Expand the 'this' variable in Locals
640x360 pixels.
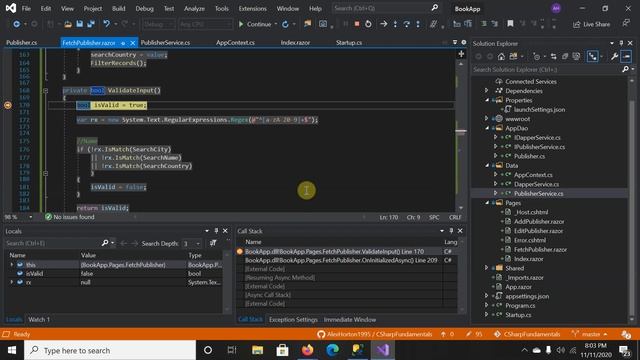point(11,265)
